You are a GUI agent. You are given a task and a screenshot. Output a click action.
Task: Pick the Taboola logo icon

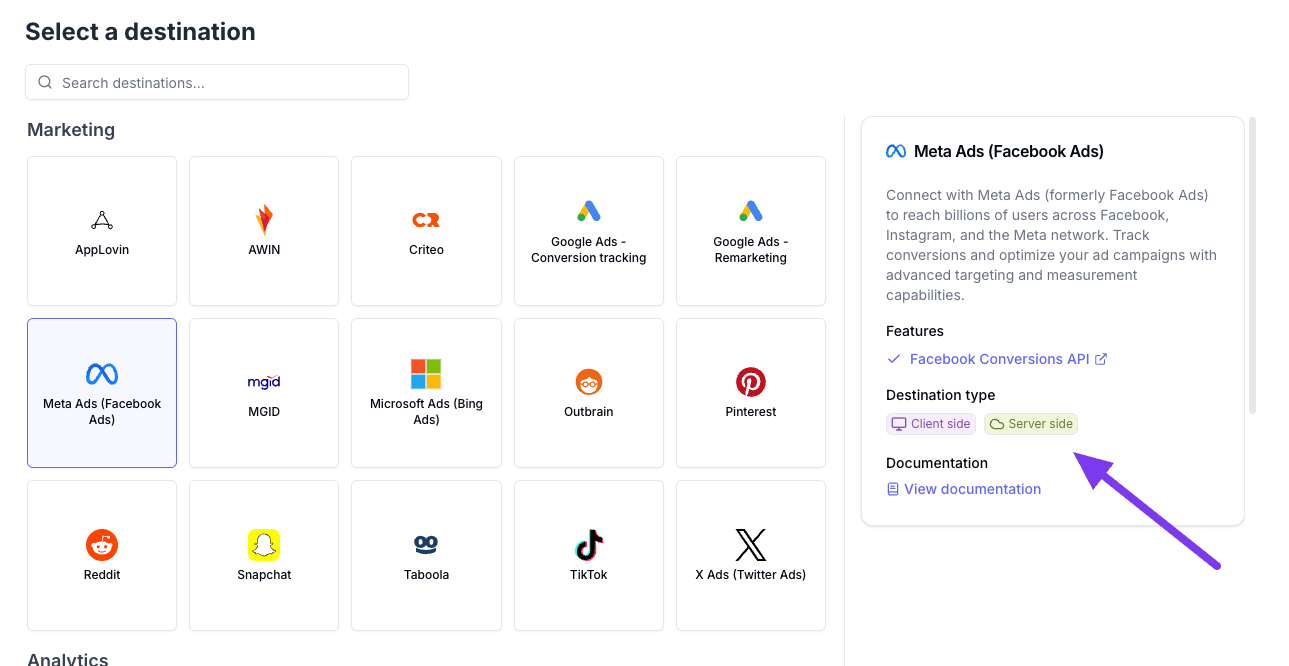pos(426,545)
